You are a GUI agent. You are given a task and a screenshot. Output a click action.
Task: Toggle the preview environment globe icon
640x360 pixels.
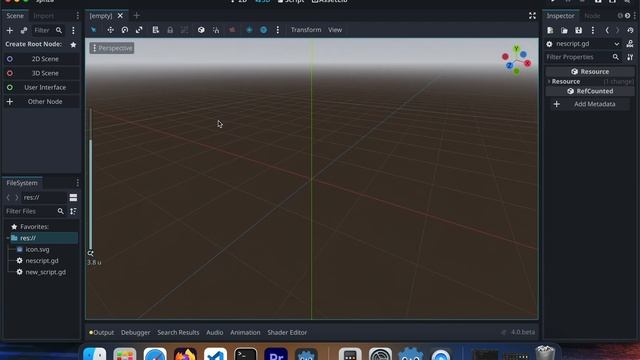(x=264, y=30)
